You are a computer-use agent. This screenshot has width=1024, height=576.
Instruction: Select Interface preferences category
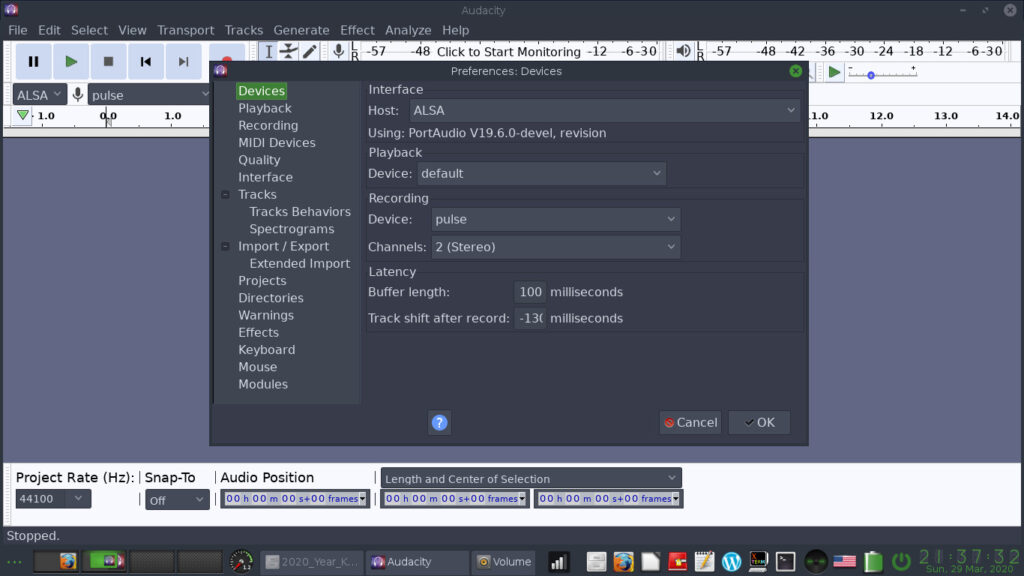(x=265, y=177)
